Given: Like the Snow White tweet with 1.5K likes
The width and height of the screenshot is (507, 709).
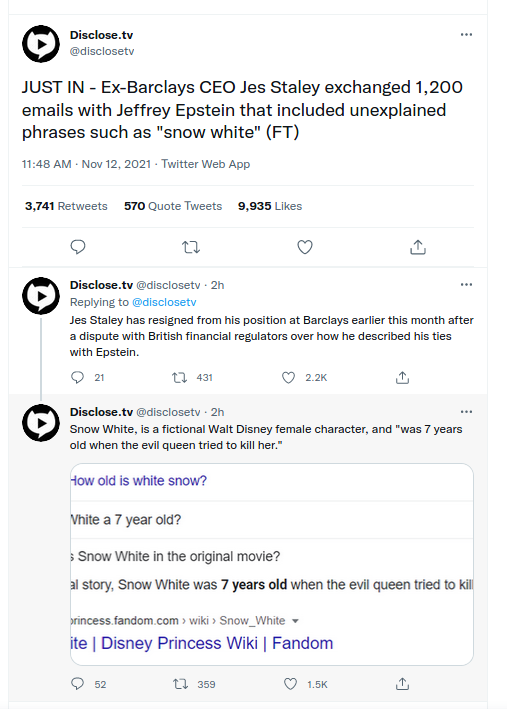Looking at the screenshot, I should pos(290,684).
